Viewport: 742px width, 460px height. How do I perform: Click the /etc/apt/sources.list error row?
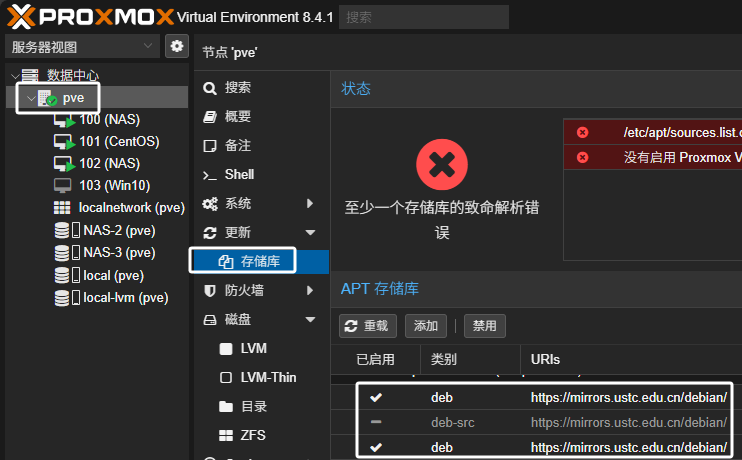[653, 132]
